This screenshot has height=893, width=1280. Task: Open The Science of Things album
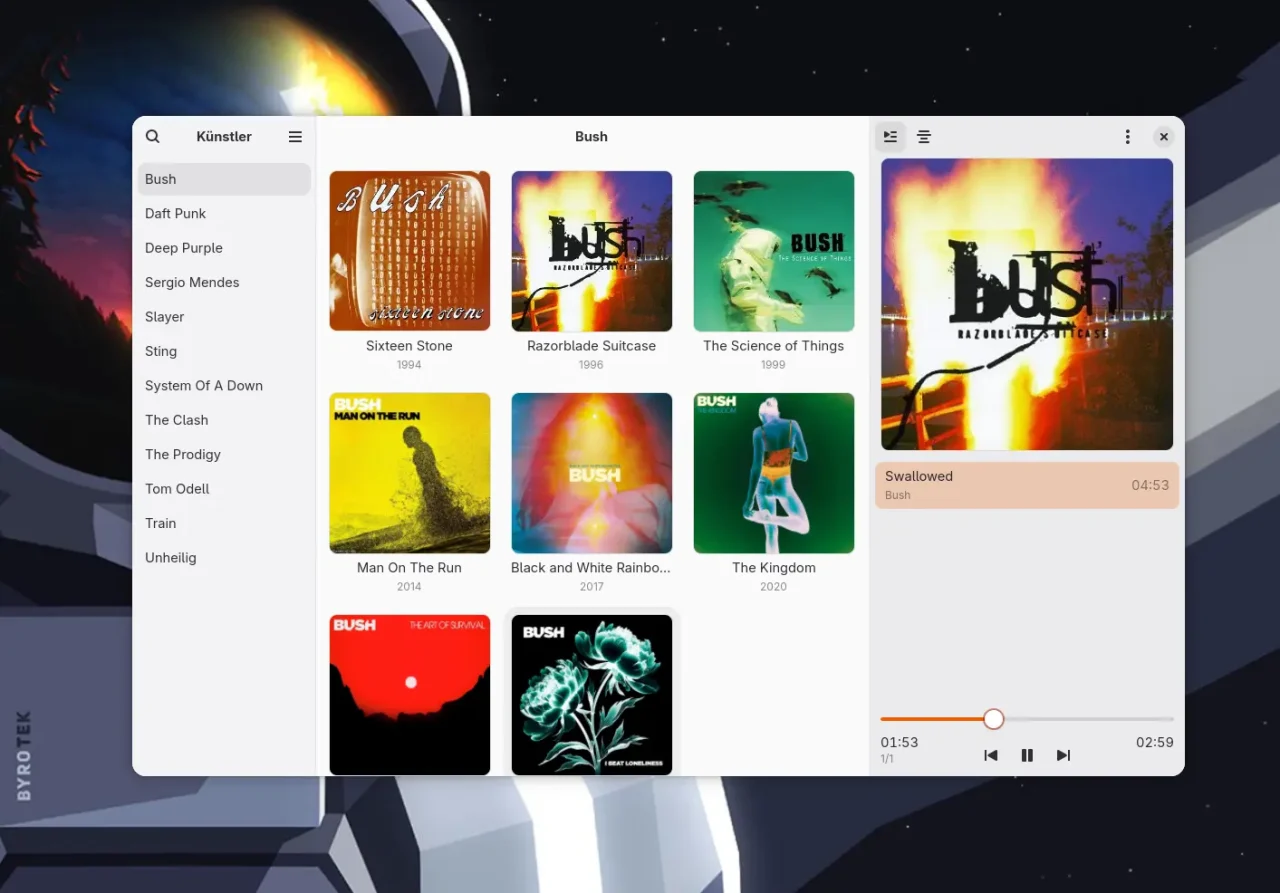click(774, 251)
